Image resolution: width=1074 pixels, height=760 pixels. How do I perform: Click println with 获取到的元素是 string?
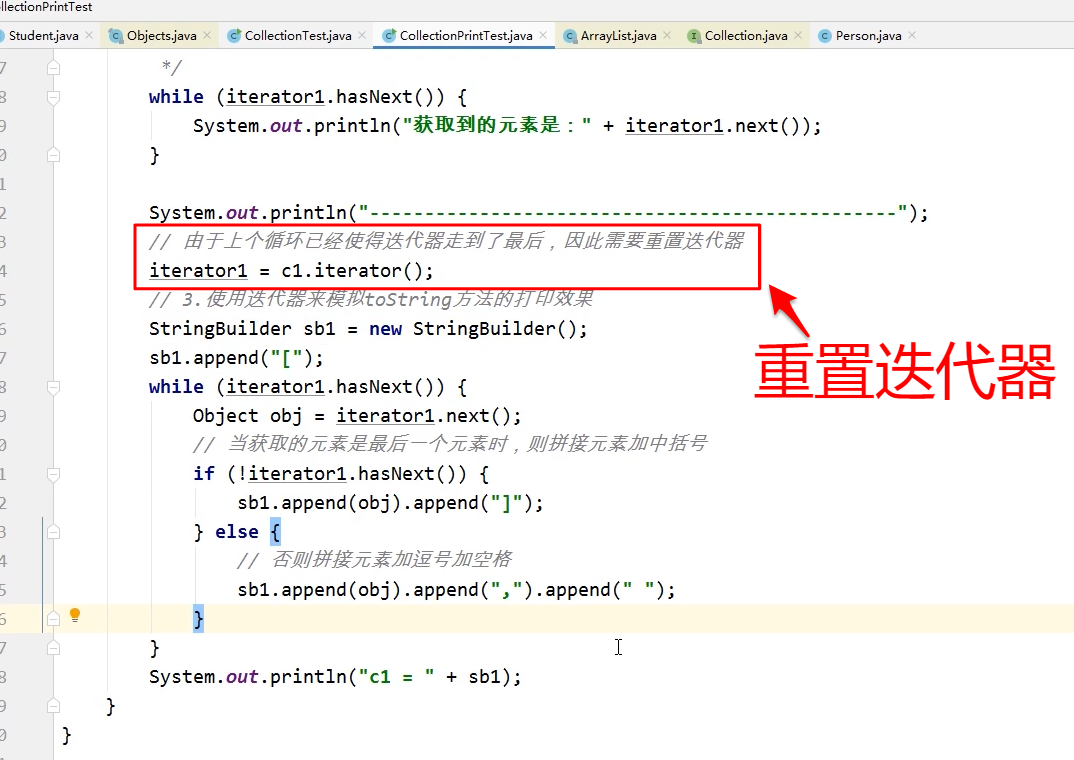(507, 126)
